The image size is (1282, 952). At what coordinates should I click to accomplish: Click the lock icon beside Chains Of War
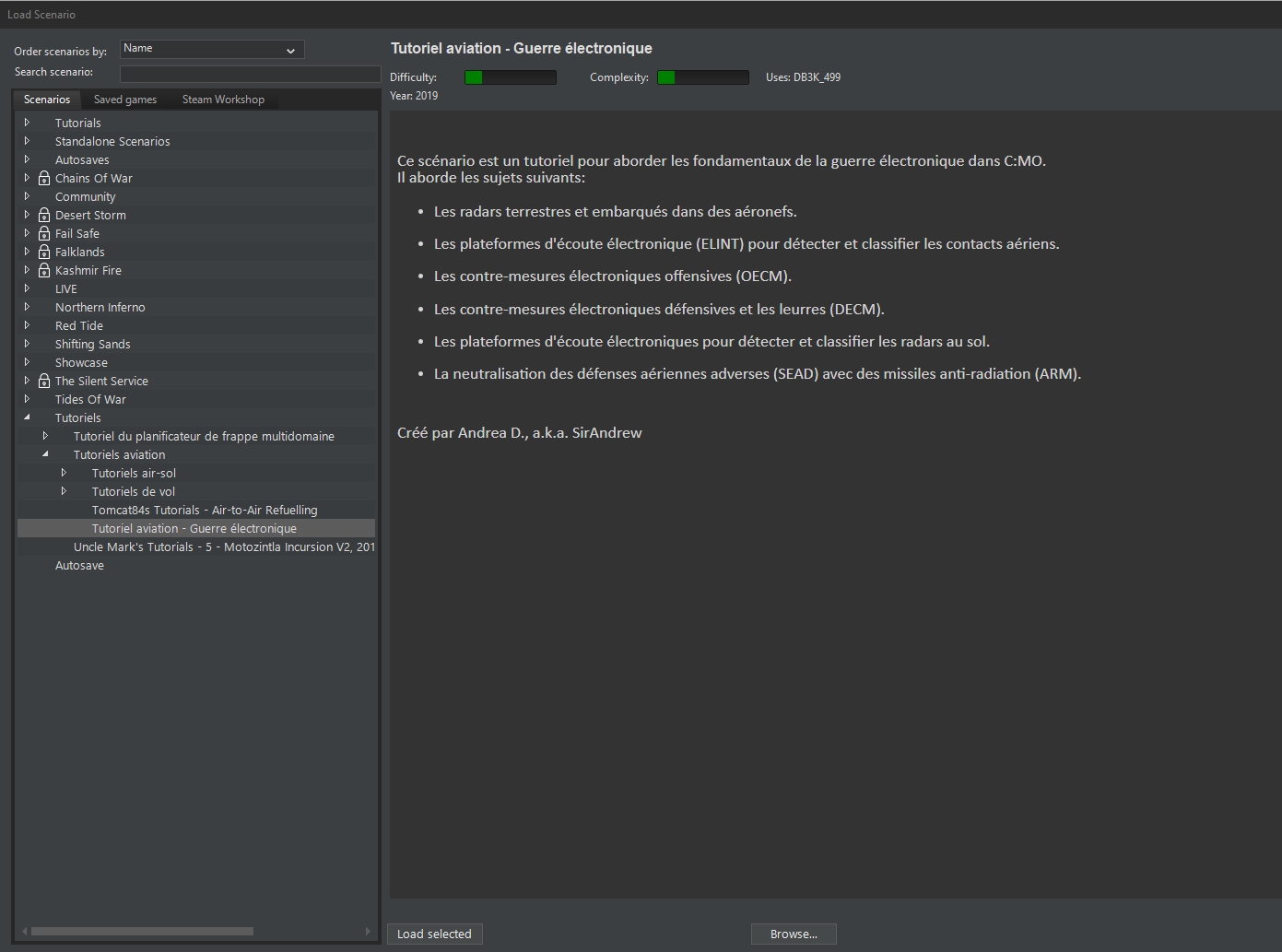point(43,178)
